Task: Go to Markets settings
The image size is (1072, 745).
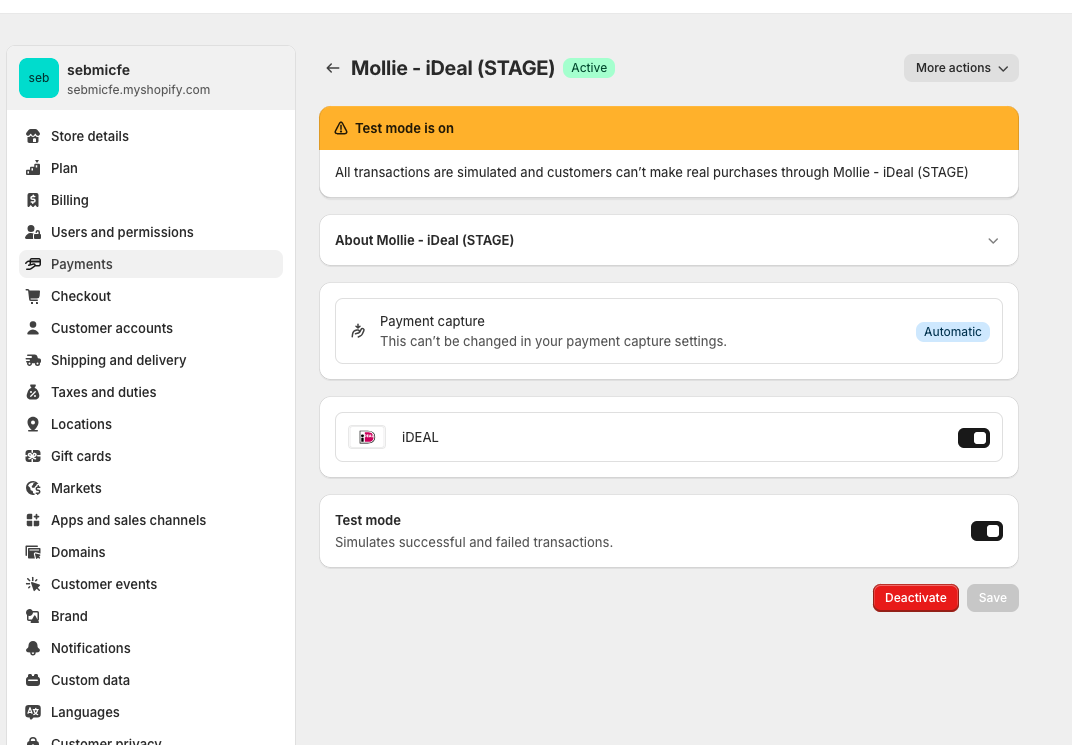Action: [150, 488]
